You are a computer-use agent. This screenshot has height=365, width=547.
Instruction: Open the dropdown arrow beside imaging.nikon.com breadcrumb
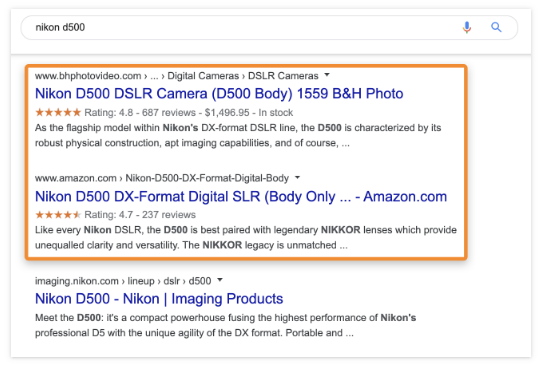click(x=220, y=280)
